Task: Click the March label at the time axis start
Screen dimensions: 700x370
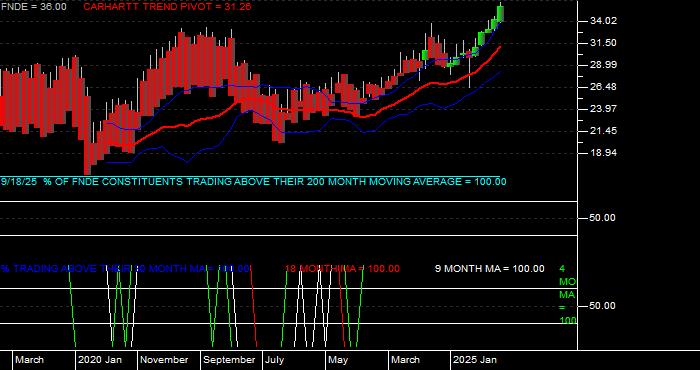Action: tap(29, 360)
